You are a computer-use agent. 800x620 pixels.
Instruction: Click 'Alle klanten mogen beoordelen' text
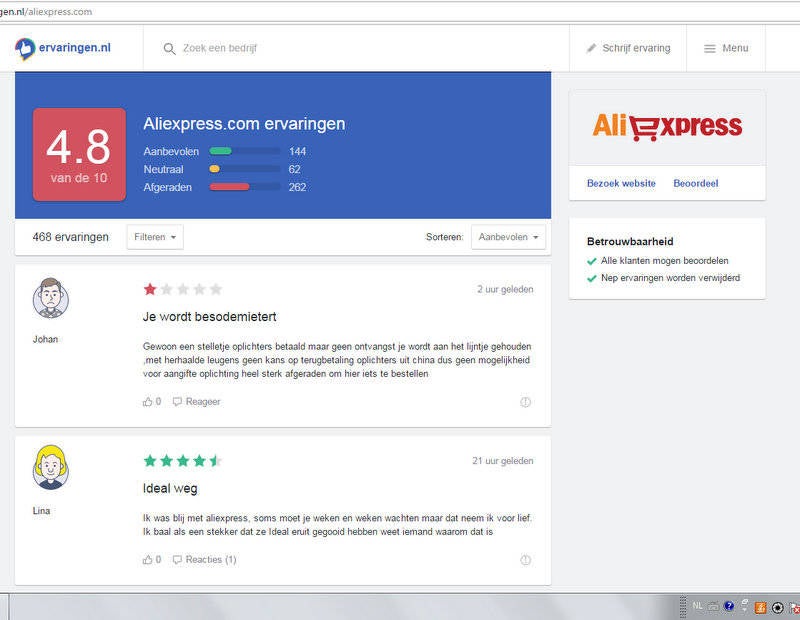coord(664,261)
